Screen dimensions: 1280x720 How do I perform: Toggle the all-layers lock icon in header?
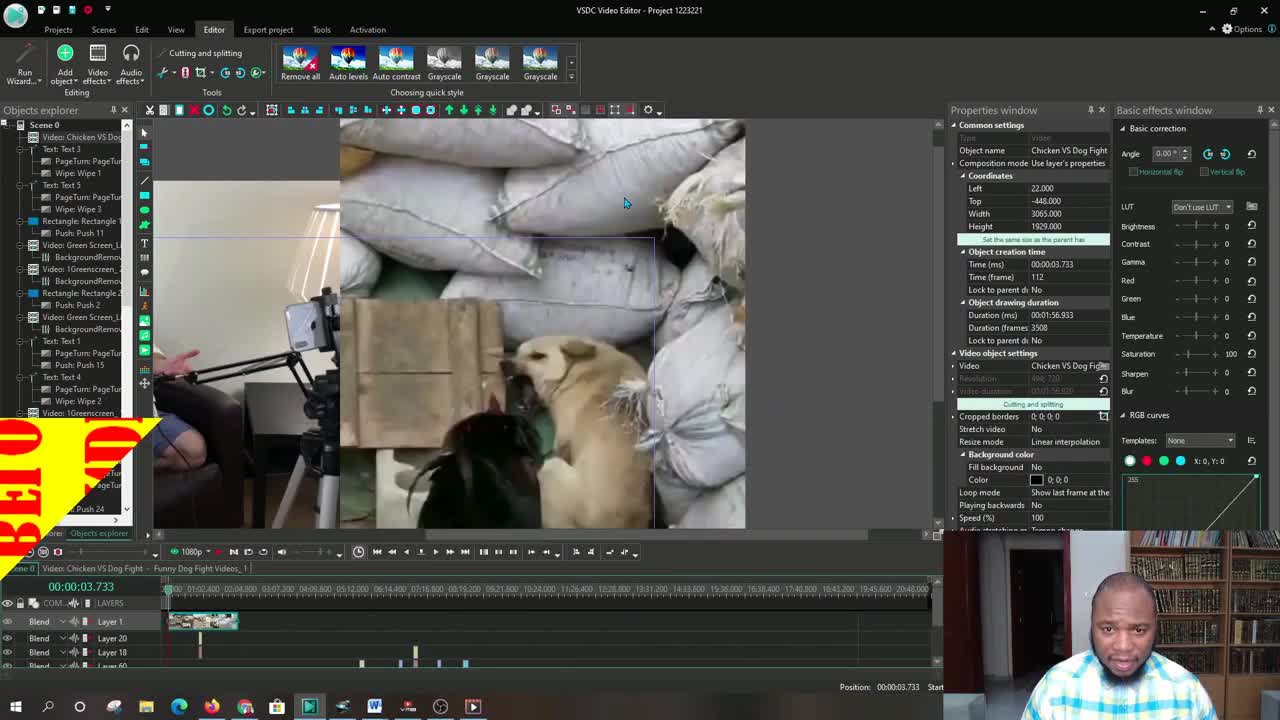(x=20, y=603)
